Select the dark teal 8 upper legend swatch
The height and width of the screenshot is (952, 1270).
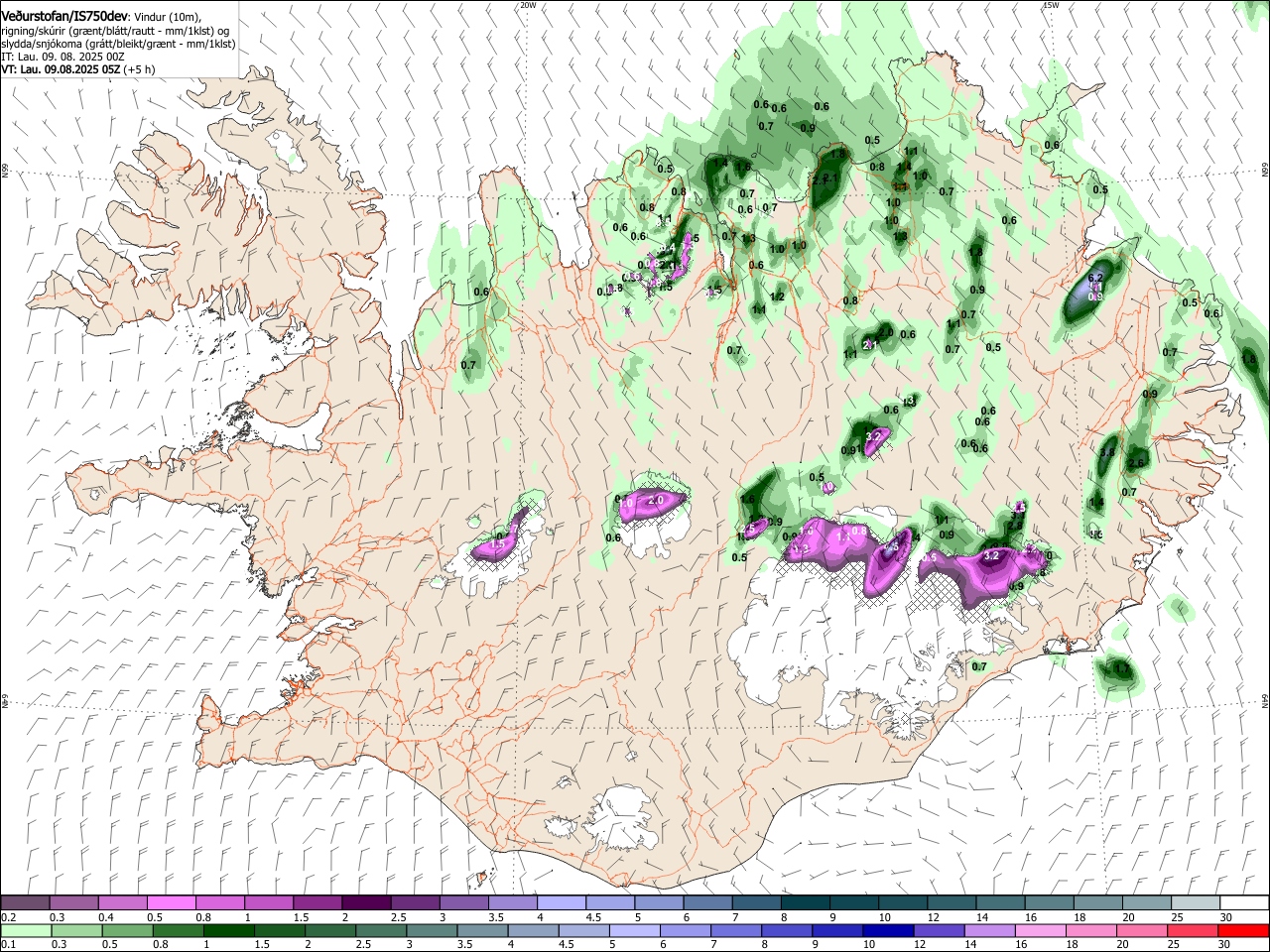click(x=806, y=903)
